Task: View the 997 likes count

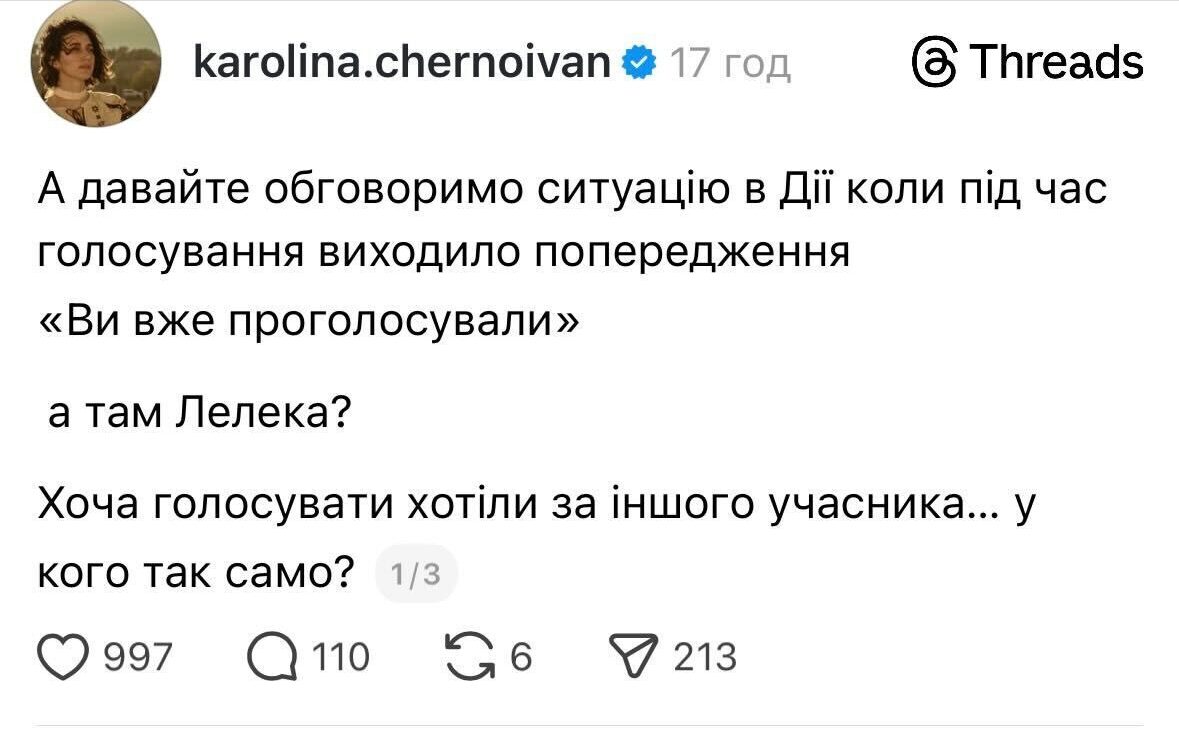Action: [x=139, y=658]
